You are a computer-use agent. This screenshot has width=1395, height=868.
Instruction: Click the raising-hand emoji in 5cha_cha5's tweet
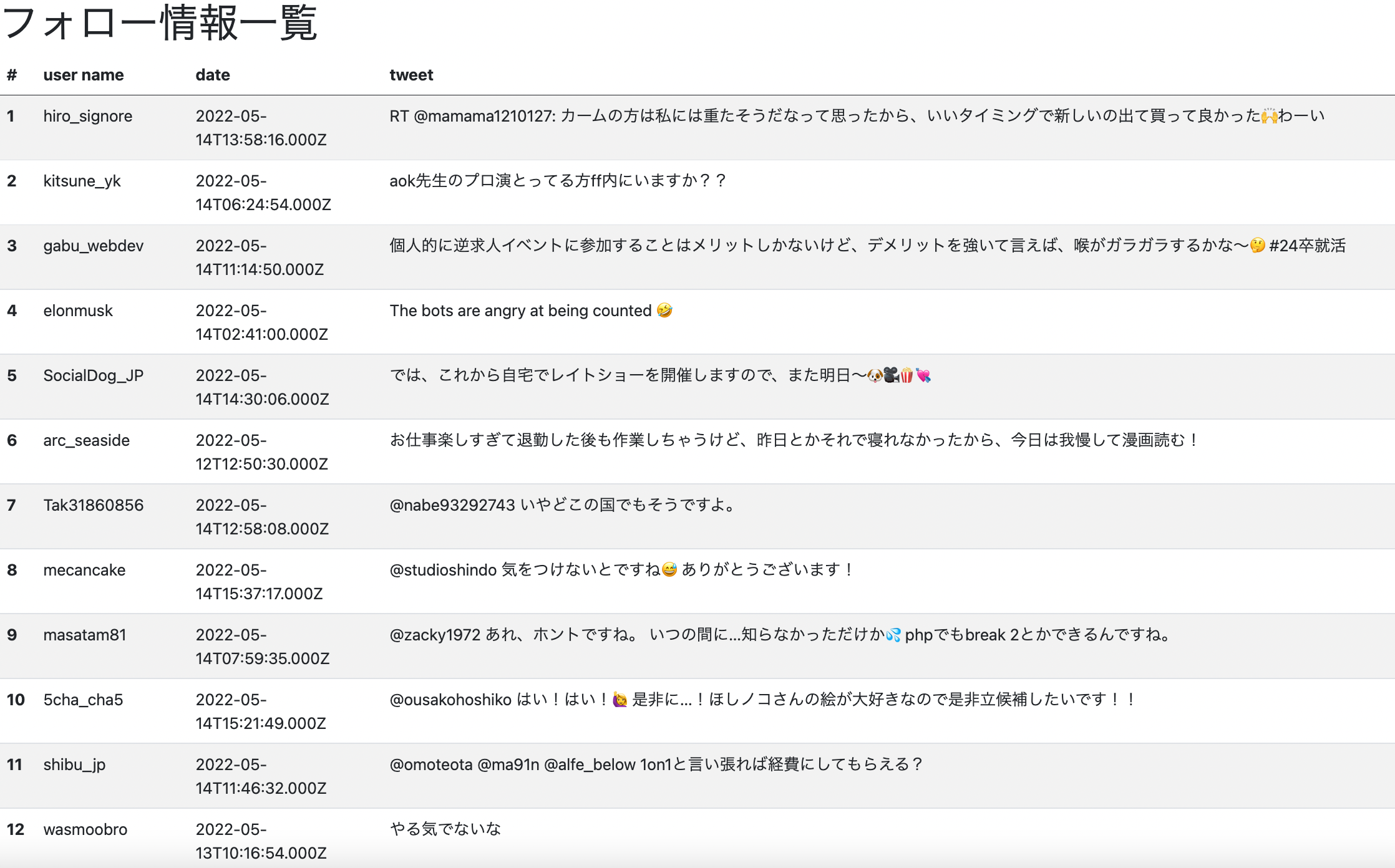point(620,700)
